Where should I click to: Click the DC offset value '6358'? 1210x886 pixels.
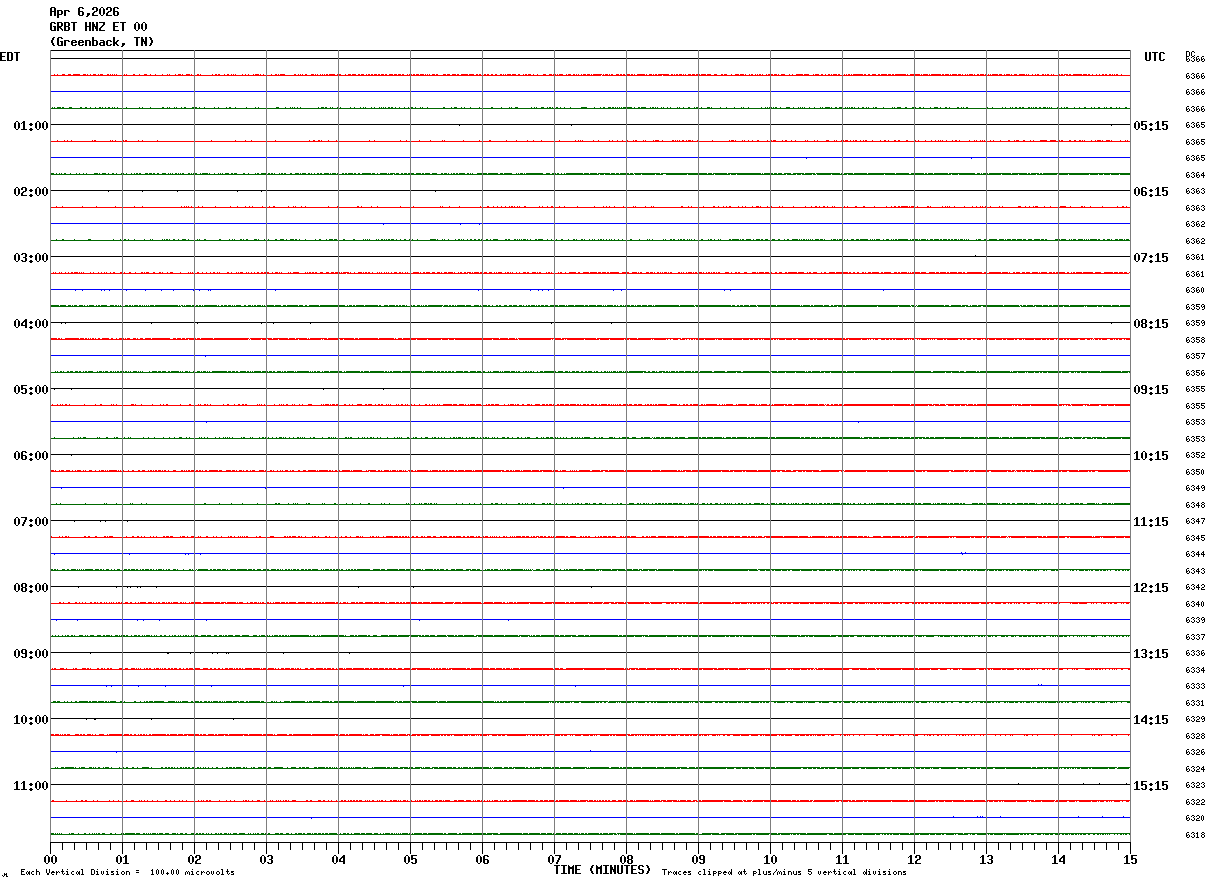(1195, 340)
